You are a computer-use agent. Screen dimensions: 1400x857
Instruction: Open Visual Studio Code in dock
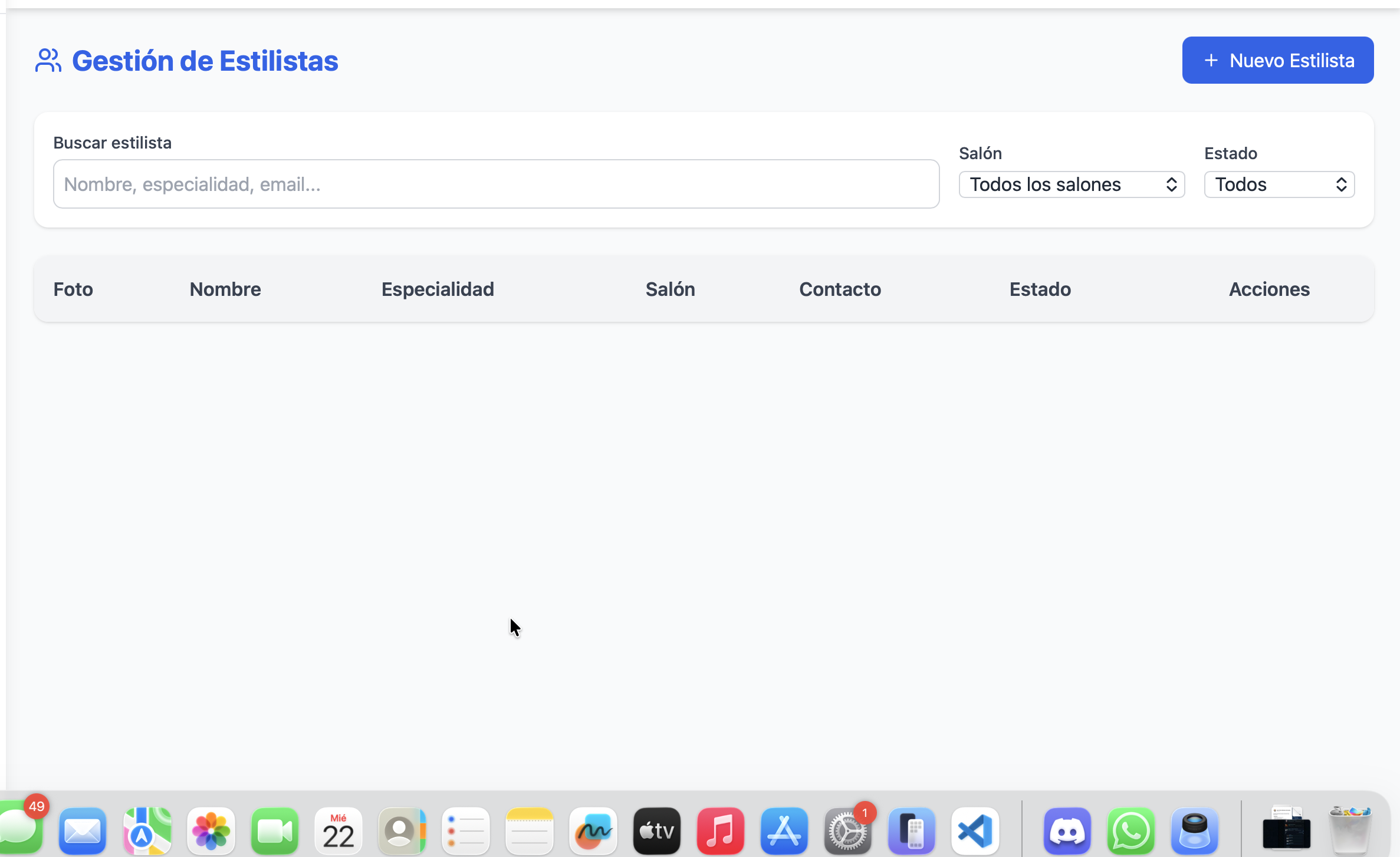click(x=975, y=831)
